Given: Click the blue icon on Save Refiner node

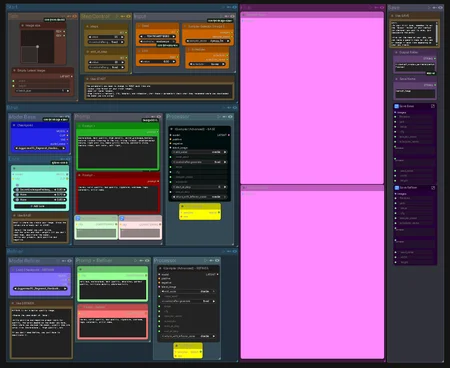Looking at the screenshot, I should pyautogui.click(x=397, y=188).
